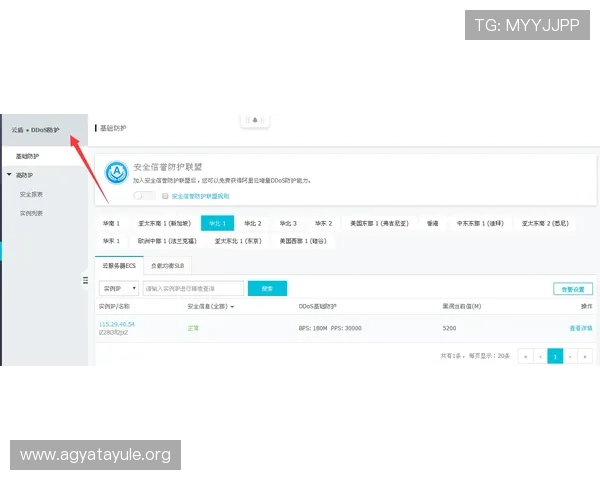Open the 实例IP search-type dropdown

[x=119, y=288]
